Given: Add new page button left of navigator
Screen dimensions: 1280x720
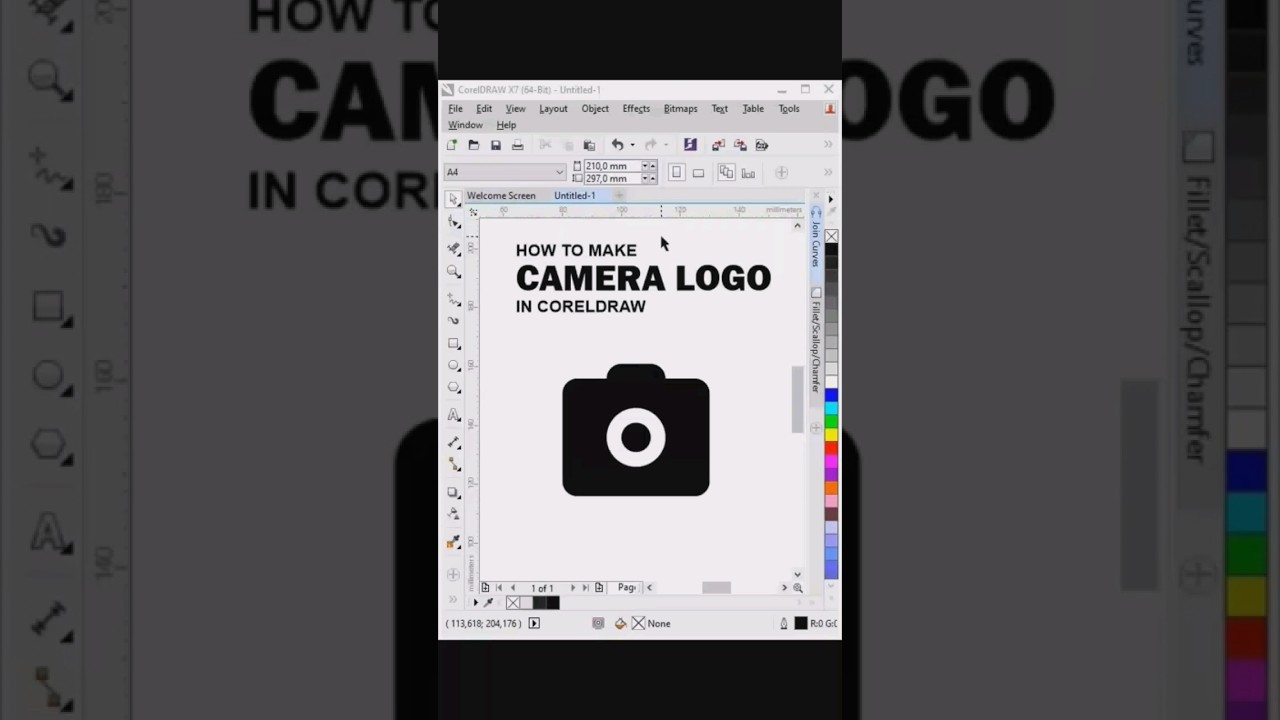Looking at the screenshot, I should pos(485,588).
